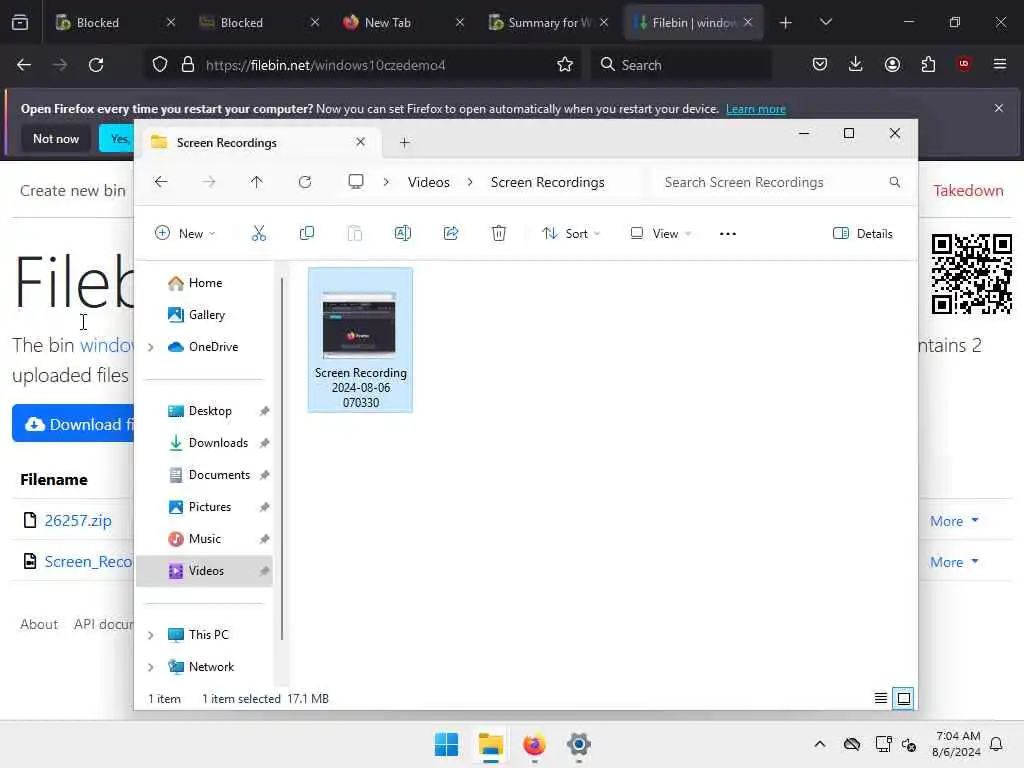
Task: Open Pictures folder in navigation pane
Action: point(209,507)
